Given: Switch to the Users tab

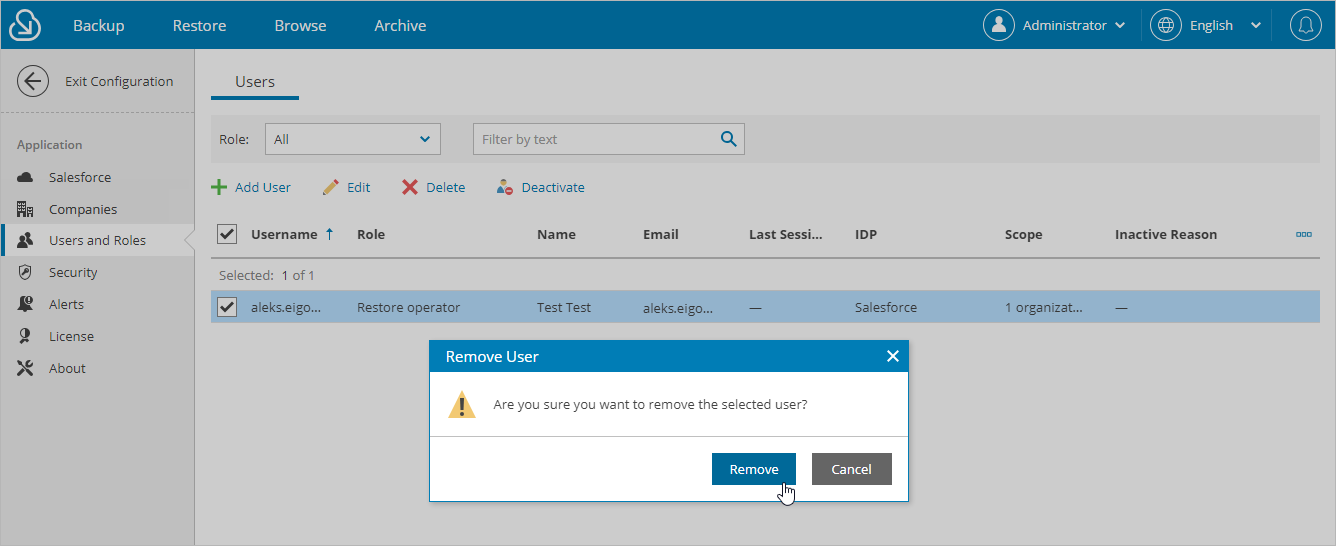Looking at the screenshot, I should tap(255, 82).
